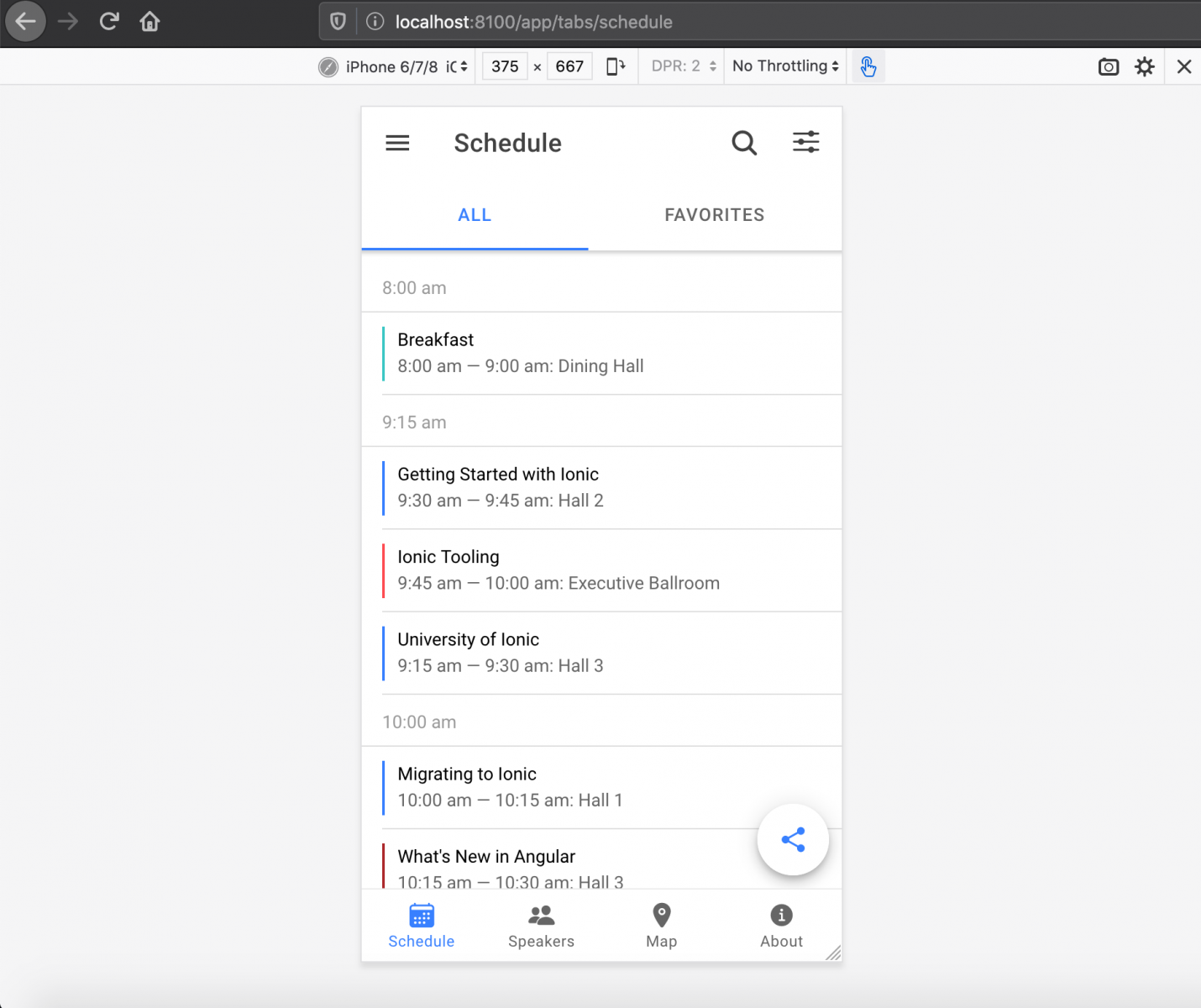Image resolution: width=1201 pixels, height=1008 pixels.
Task: Open the Migrating to Ionic session
Action: (x=601, y=787)
